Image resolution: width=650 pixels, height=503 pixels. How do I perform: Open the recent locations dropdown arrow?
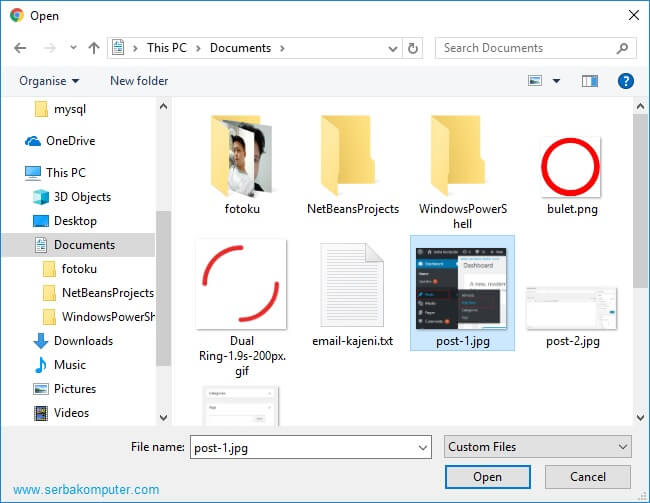(x=73, y=48)
